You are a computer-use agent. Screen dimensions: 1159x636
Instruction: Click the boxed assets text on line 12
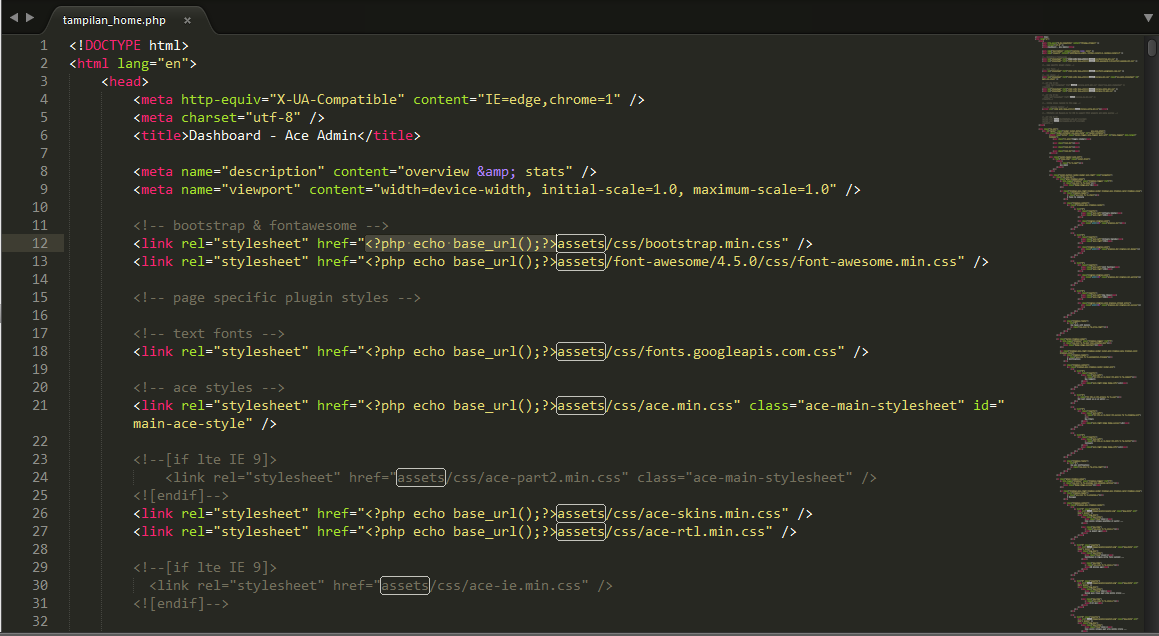(580, 243)
